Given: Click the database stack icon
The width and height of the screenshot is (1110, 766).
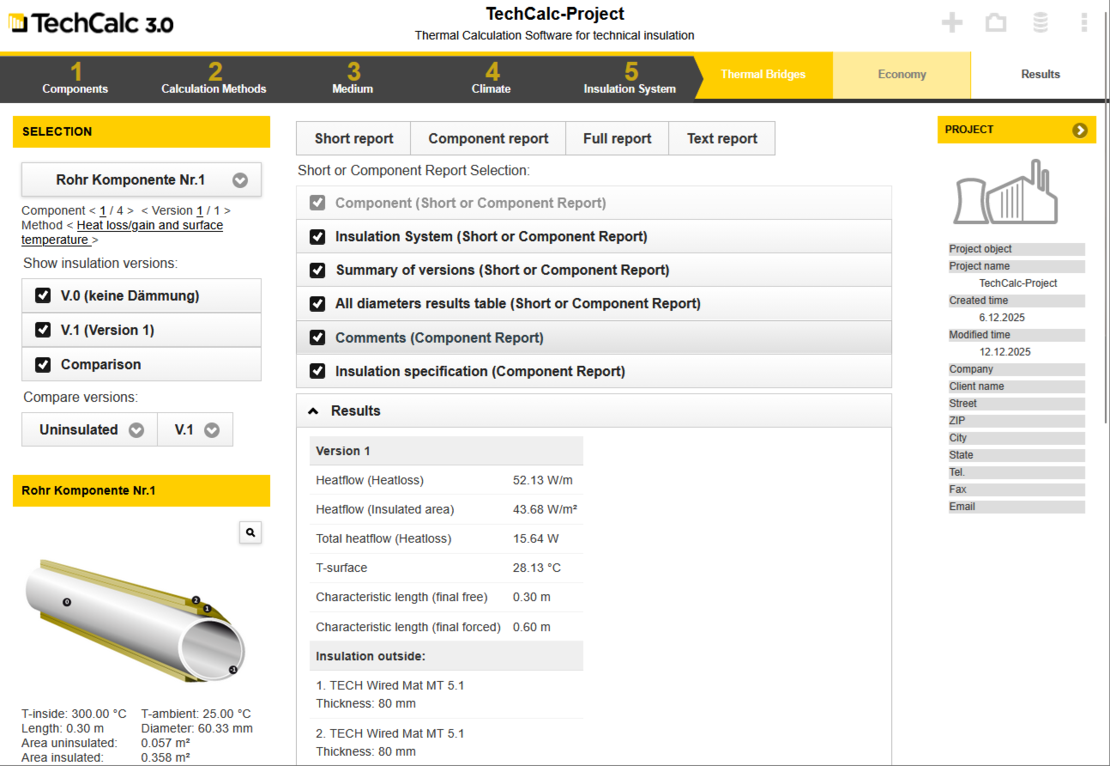Looking at the screenshot, I should (1040, 23).
